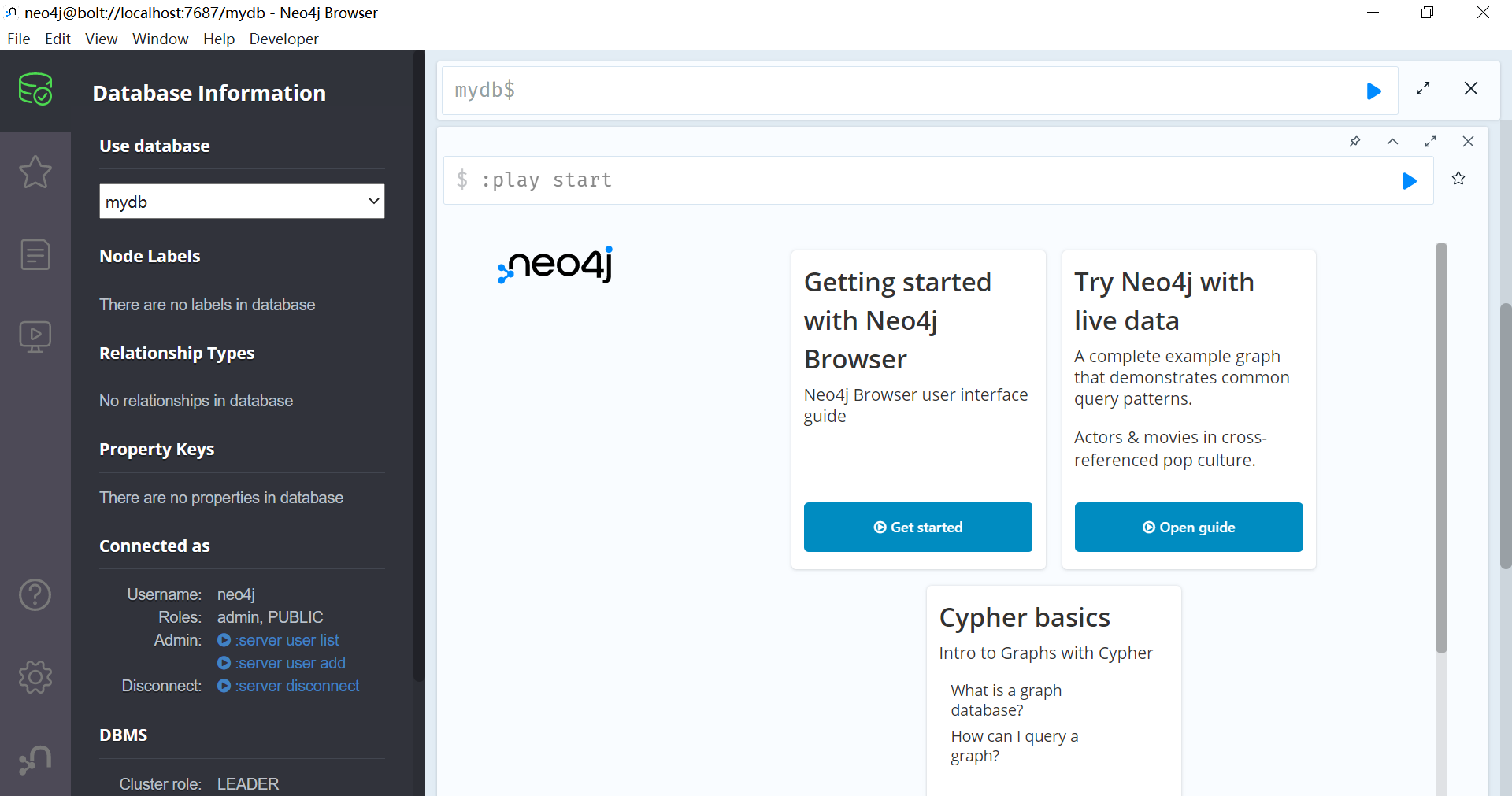Open the About Neo4j icon in sidebar
Screen dimensions: 1512x796
pos(35,760)
